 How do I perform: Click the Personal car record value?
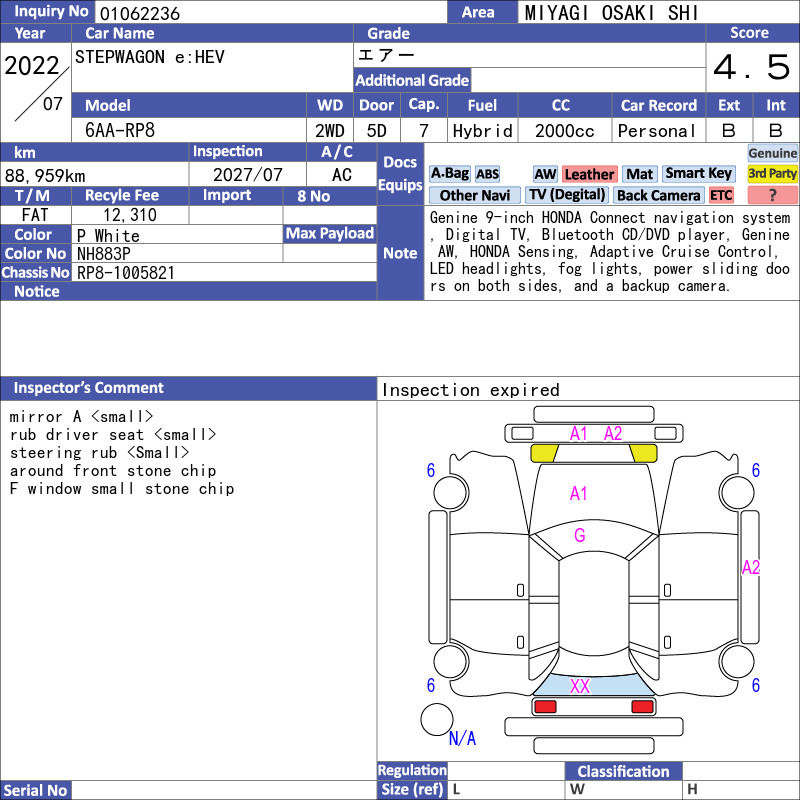point(656,131)
